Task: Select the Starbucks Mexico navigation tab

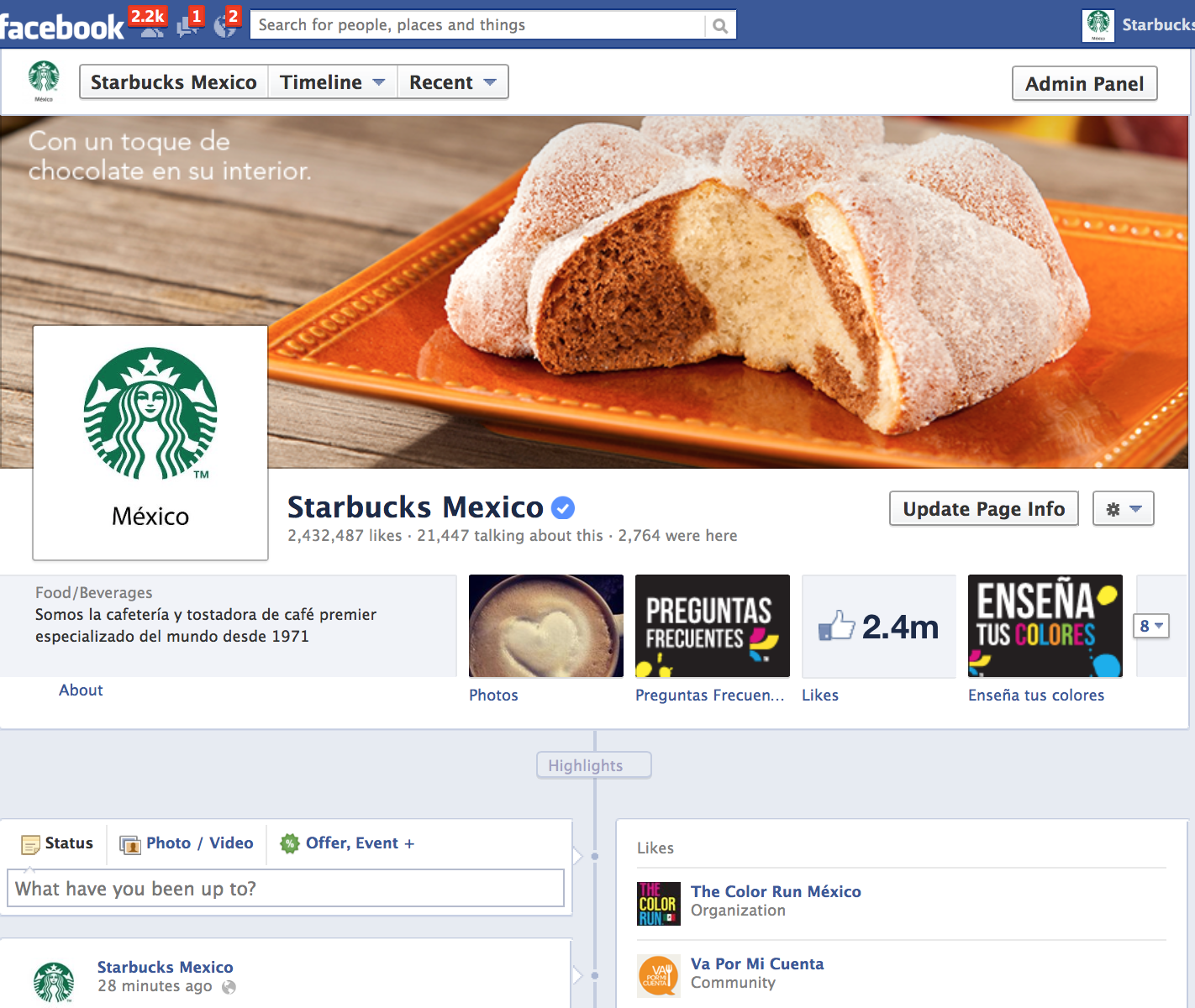Action: click(x=173, y=81)
